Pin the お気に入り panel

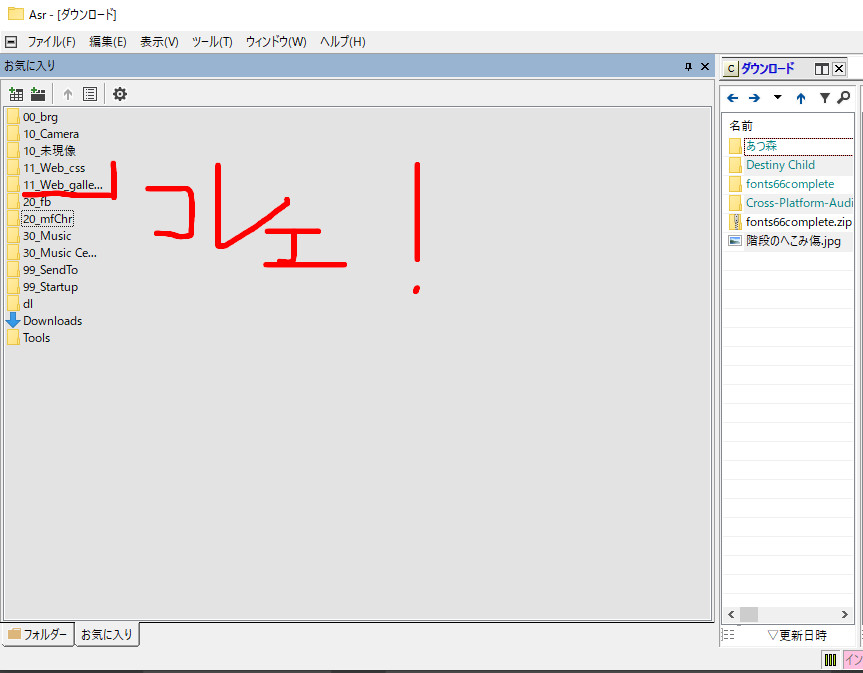(688, 67)
